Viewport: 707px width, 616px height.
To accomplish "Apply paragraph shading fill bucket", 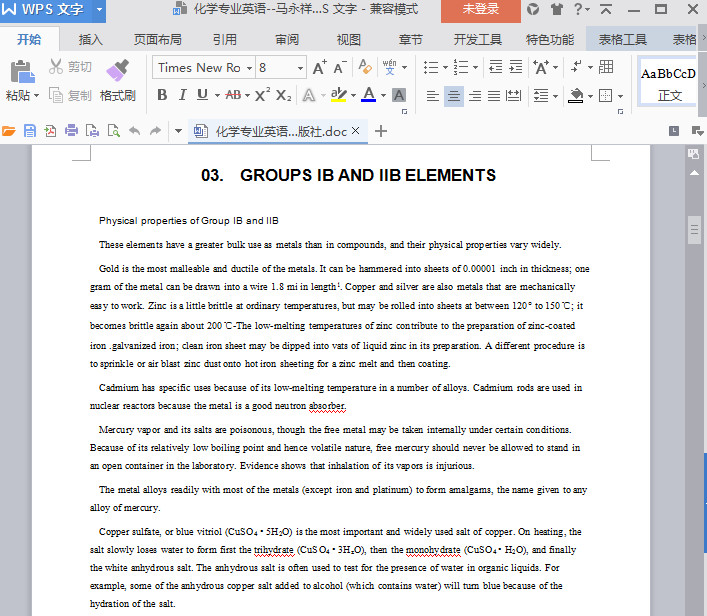I will [x=575, y=95].
